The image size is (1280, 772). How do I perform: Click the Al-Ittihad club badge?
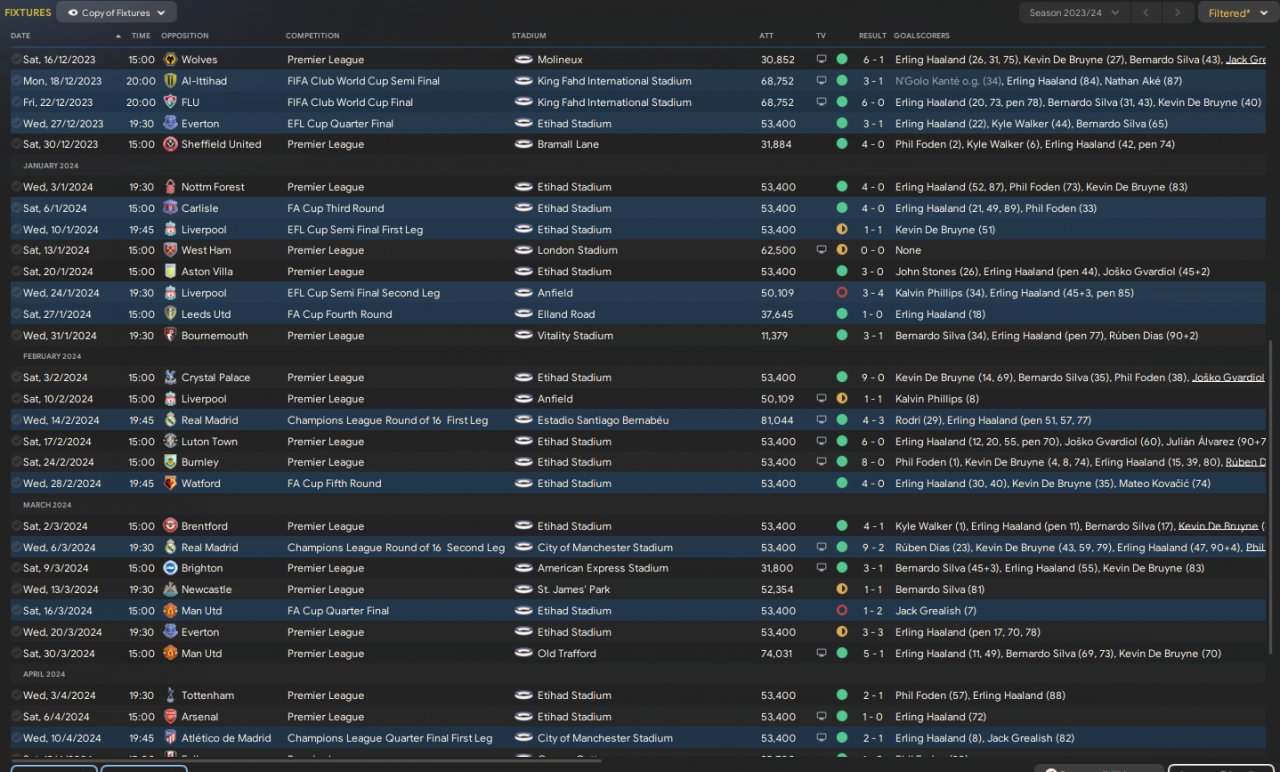coord(170,81)
